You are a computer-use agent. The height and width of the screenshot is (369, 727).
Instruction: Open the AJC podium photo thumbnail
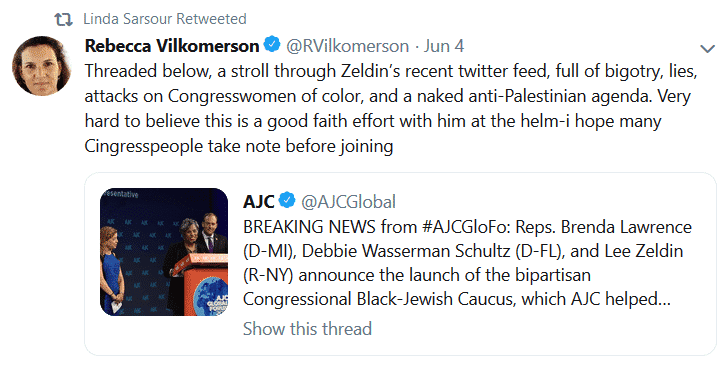pyautogui.click(x=164, y=252)
